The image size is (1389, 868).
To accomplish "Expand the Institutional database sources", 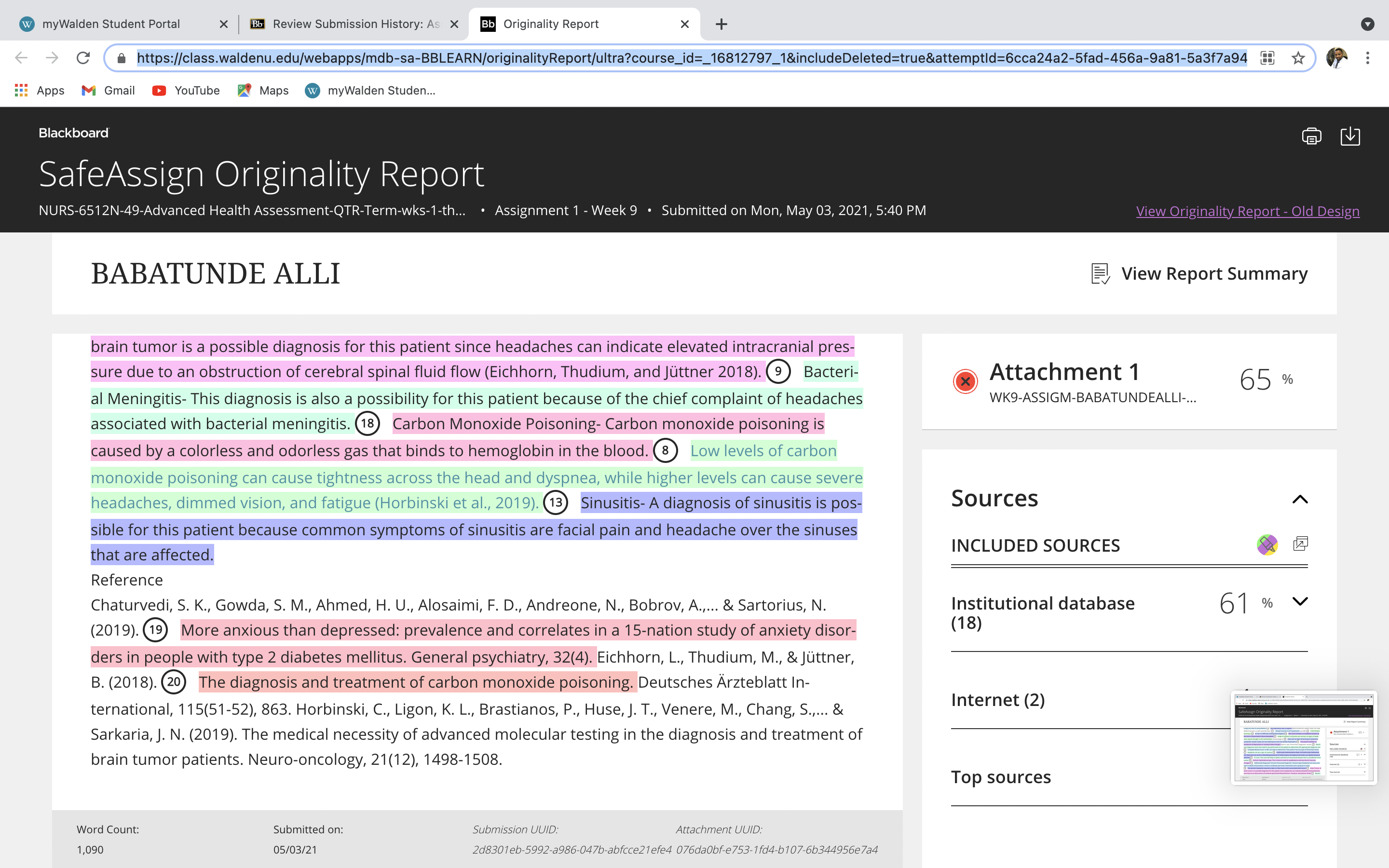I will [x=1299, y=602].
